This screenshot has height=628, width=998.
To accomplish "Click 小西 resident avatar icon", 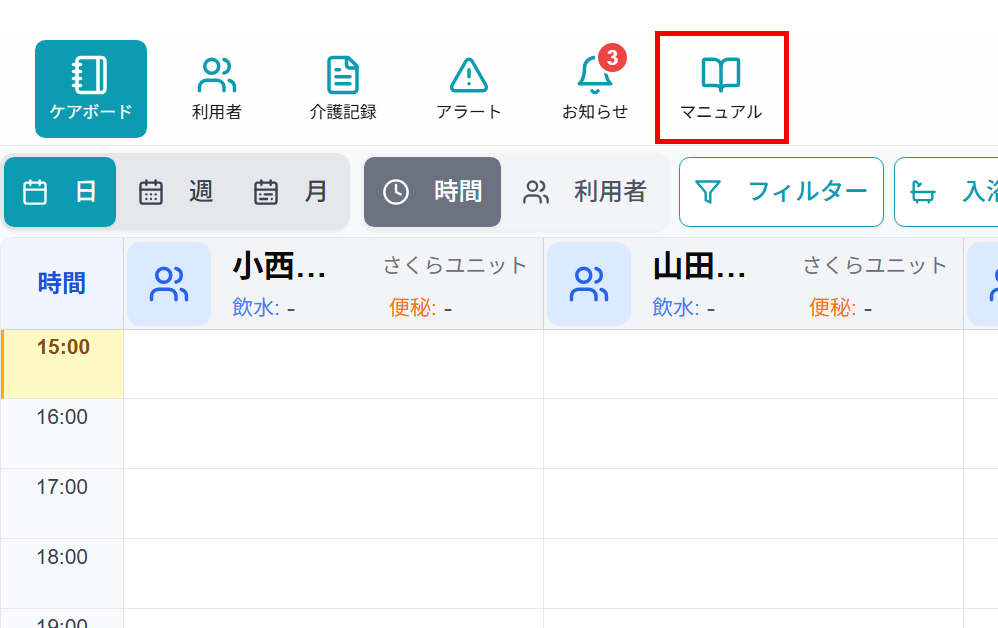I will pyautogui.click(x=169, y=284).
